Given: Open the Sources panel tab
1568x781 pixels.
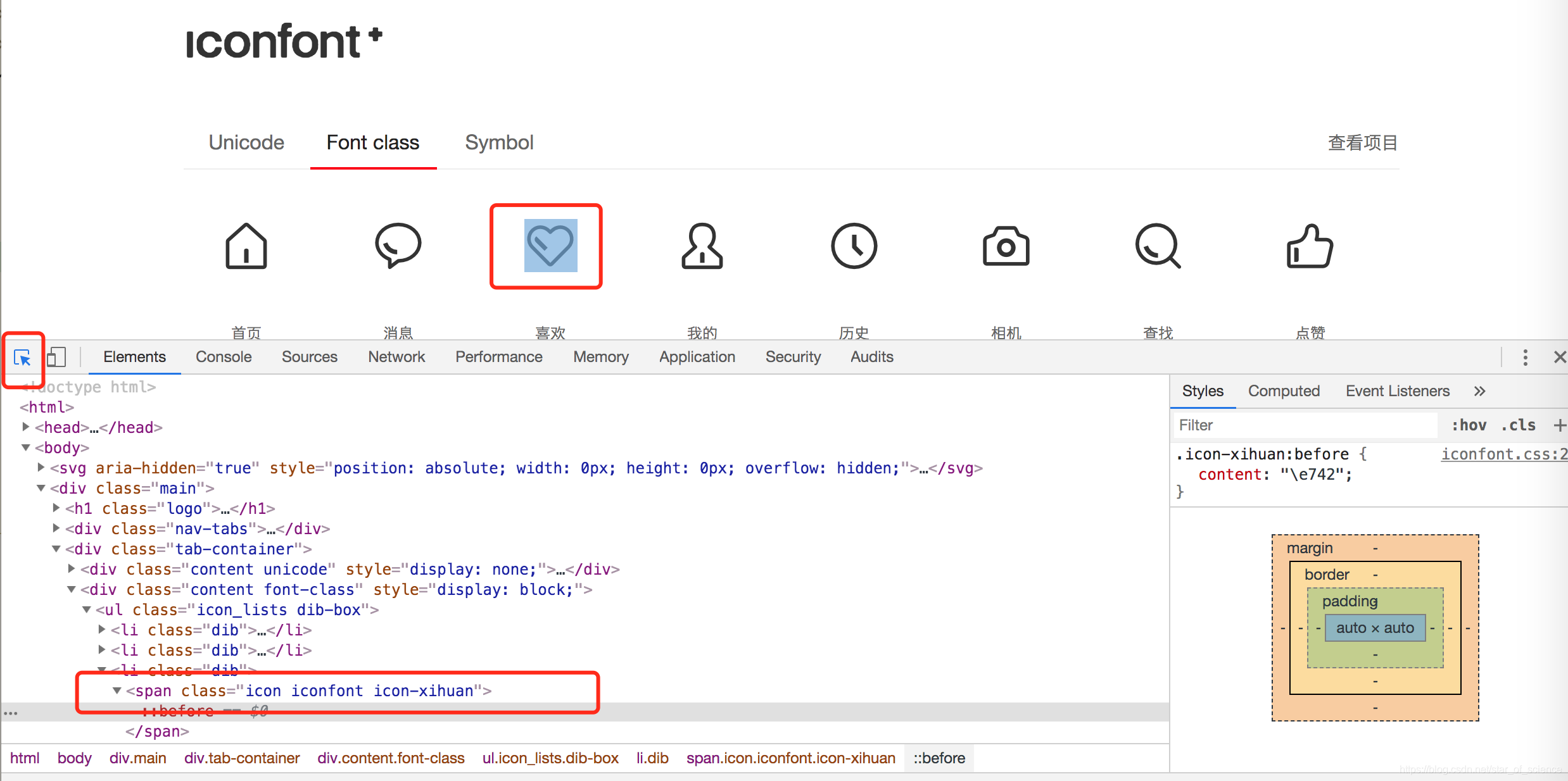Looking at the screenshot, I should tap(310, 357).
